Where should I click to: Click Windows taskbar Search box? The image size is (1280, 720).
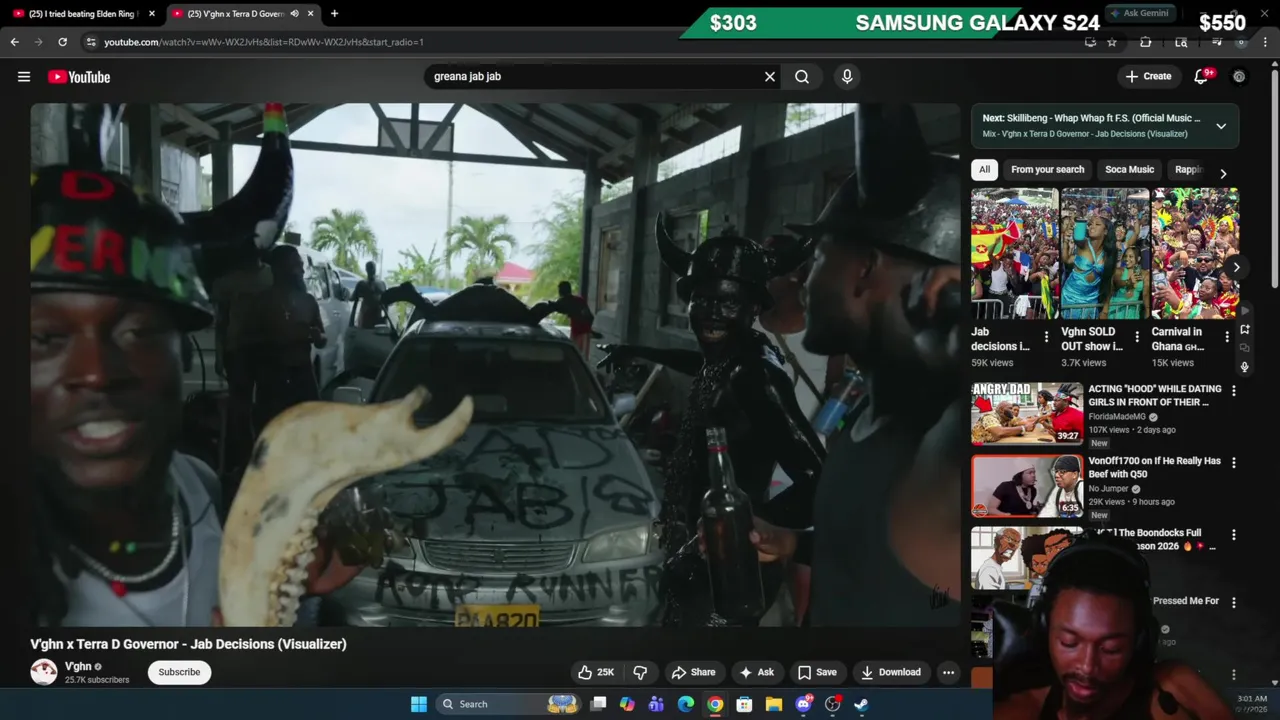click(509, 704)
